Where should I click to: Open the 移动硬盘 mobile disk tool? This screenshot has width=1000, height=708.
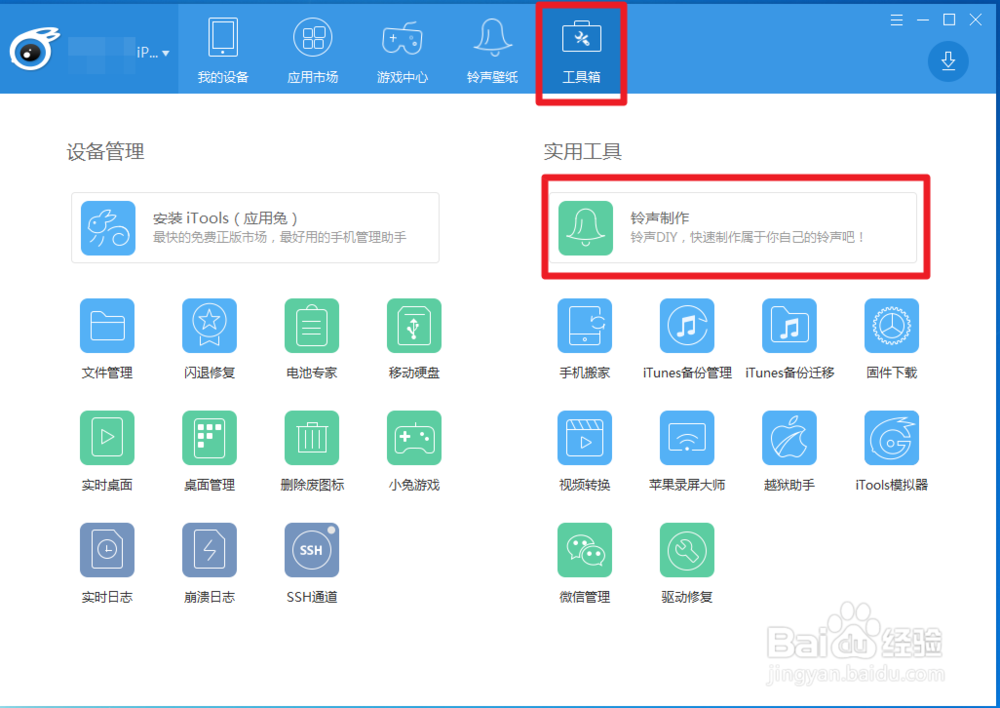[414, 326]
